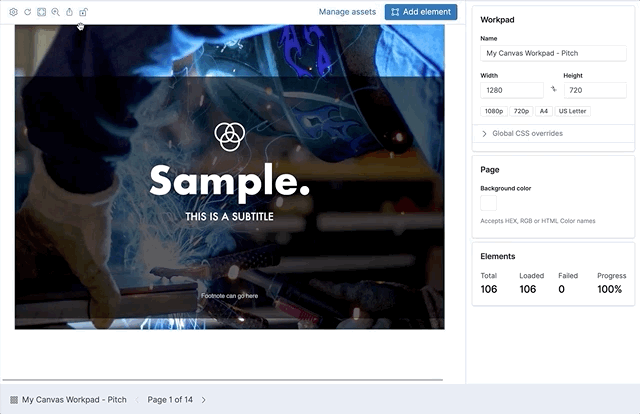Go to next page with right chevron

204,399
